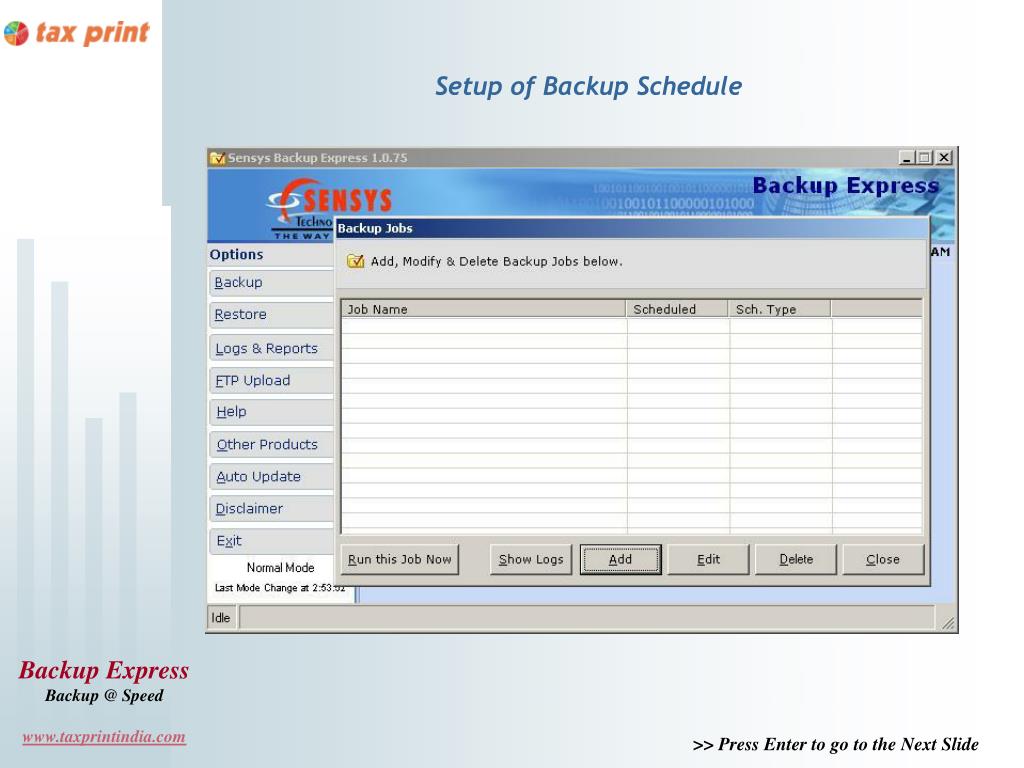Screen dimensions: 1024x768
Task: Close the Sensys Backup Express window
Action: 944,157
